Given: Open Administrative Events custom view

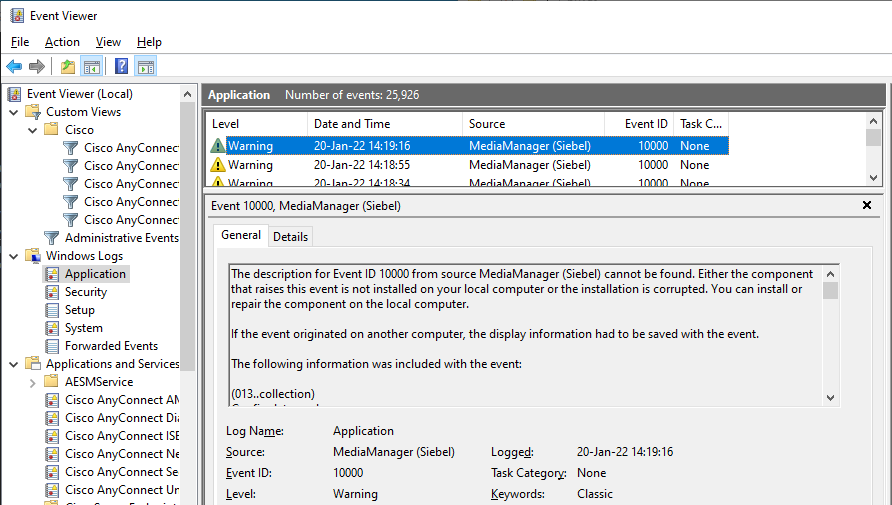Looking at the screenshot, I should pos(122,238).
